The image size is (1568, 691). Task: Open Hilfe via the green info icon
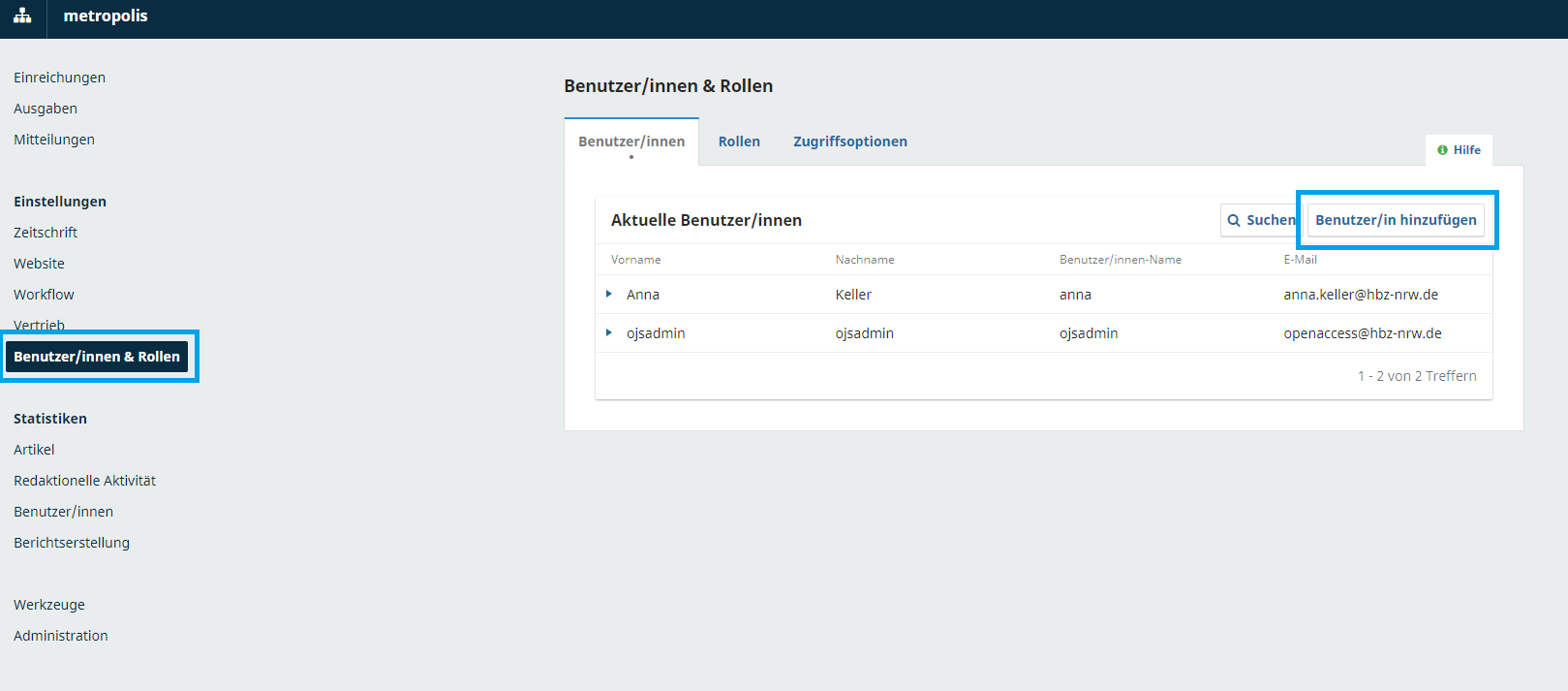[1442, 150]
